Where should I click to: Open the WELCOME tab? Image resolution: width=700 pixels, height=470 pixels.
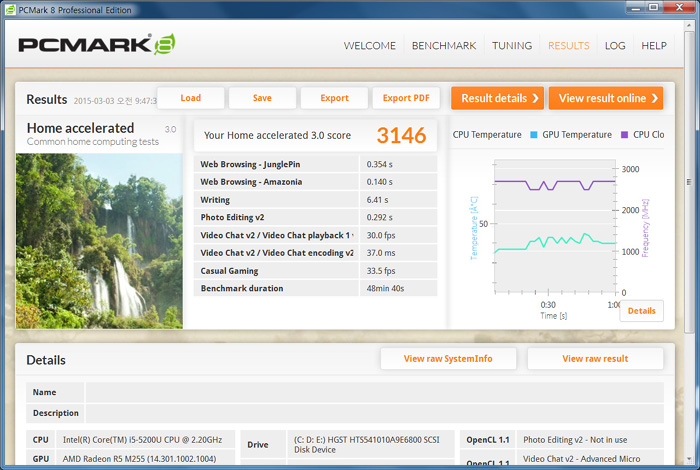tap(369, 46)
